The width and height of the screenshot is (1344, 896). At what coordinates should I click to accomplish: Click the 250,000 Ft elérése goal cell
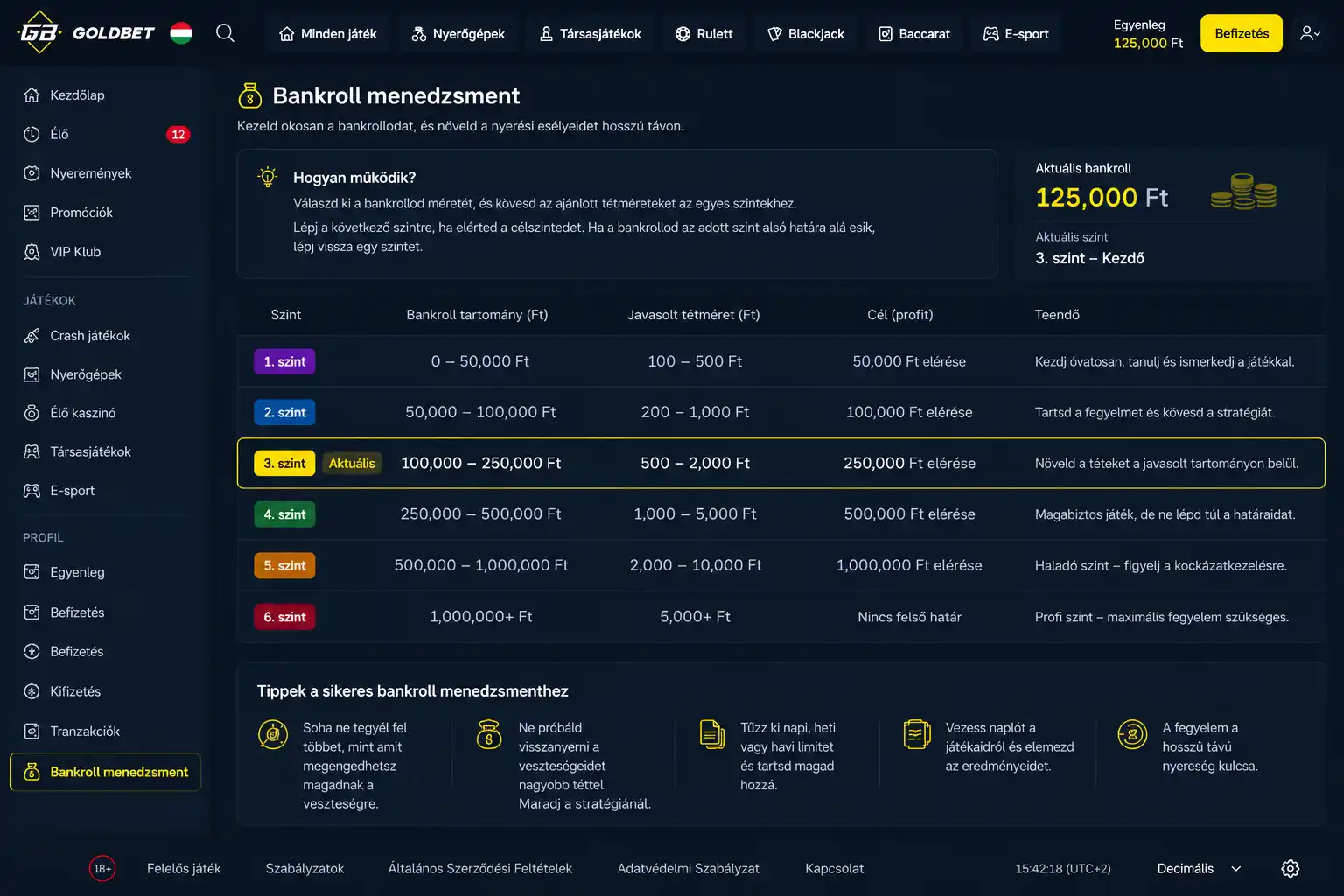909,463
